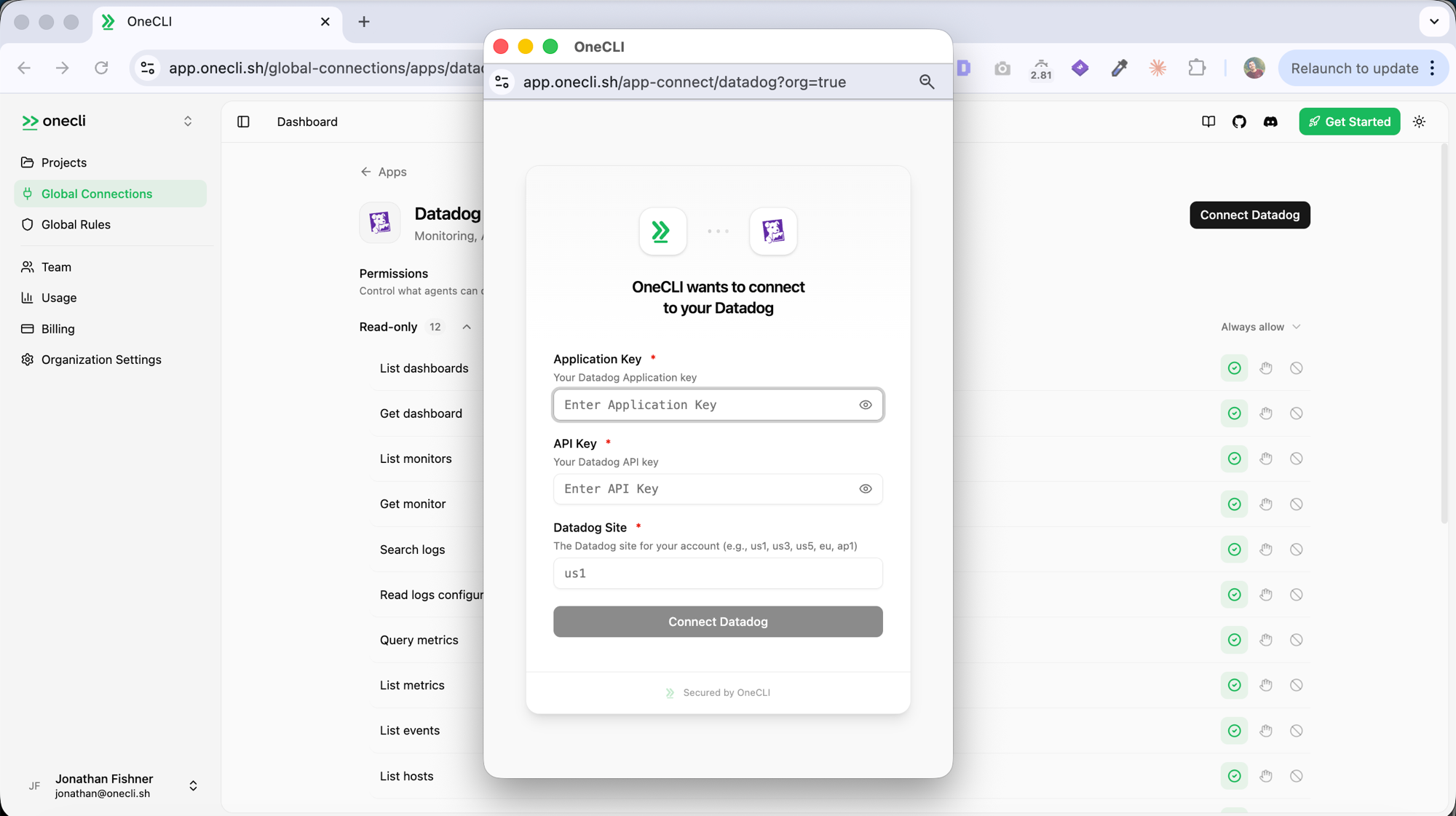Open the GitHub icon link
Viewport: 1456px width, 816px height.
[x=1239, y=122]
